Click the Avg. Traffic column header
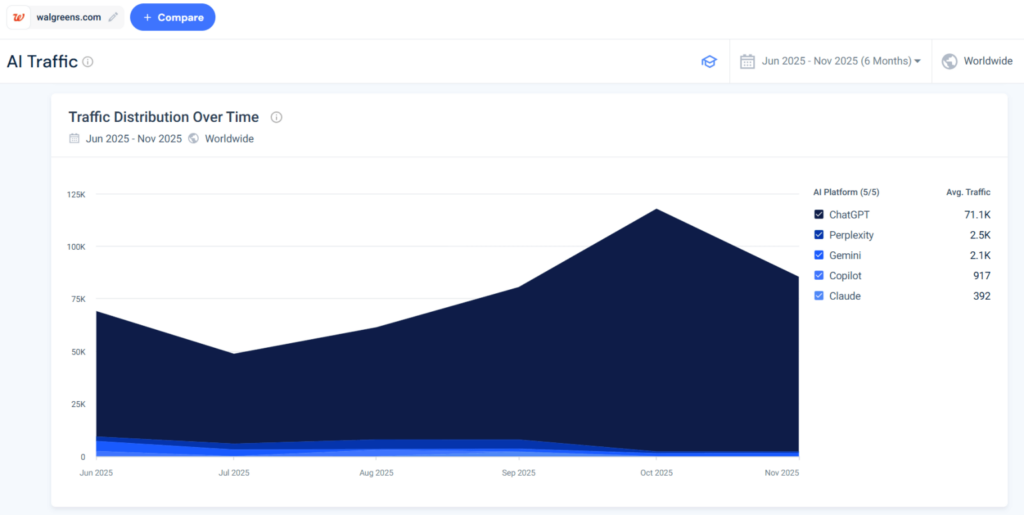The image size is (1024, 515). tap(967, 192)
